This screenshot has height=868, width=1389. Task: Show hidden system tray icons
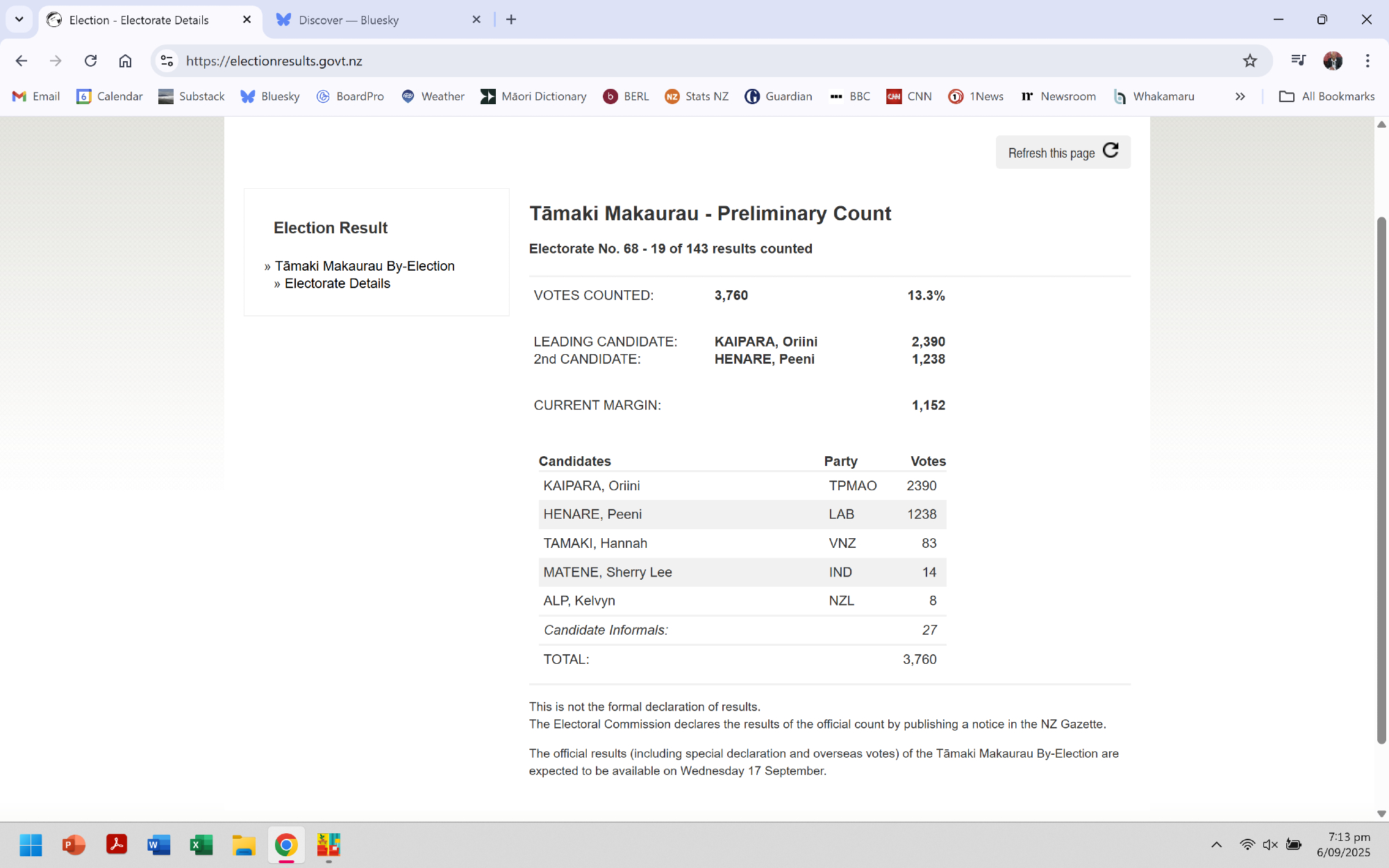click(1216, 844)
